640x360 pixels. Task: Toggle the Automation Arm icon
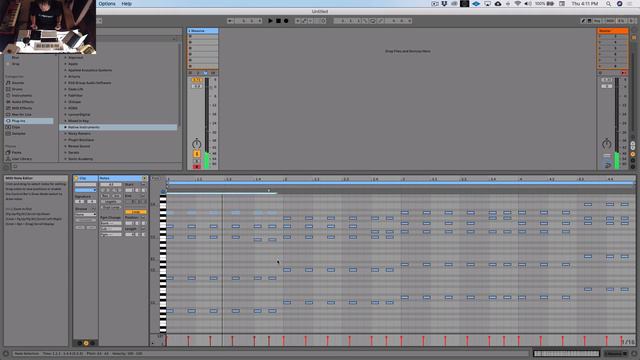304,21
